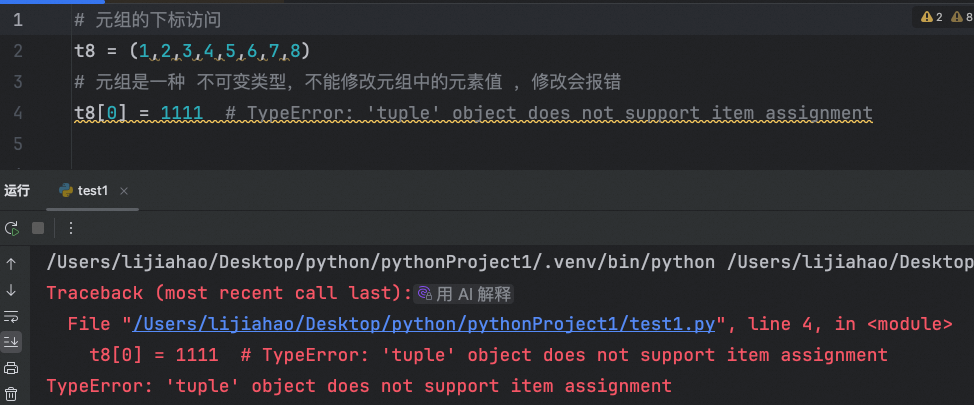Toggle soft-wrap in the run console
Image resolution: width=974 pixels, height=405 pixels.
(11, 316)
